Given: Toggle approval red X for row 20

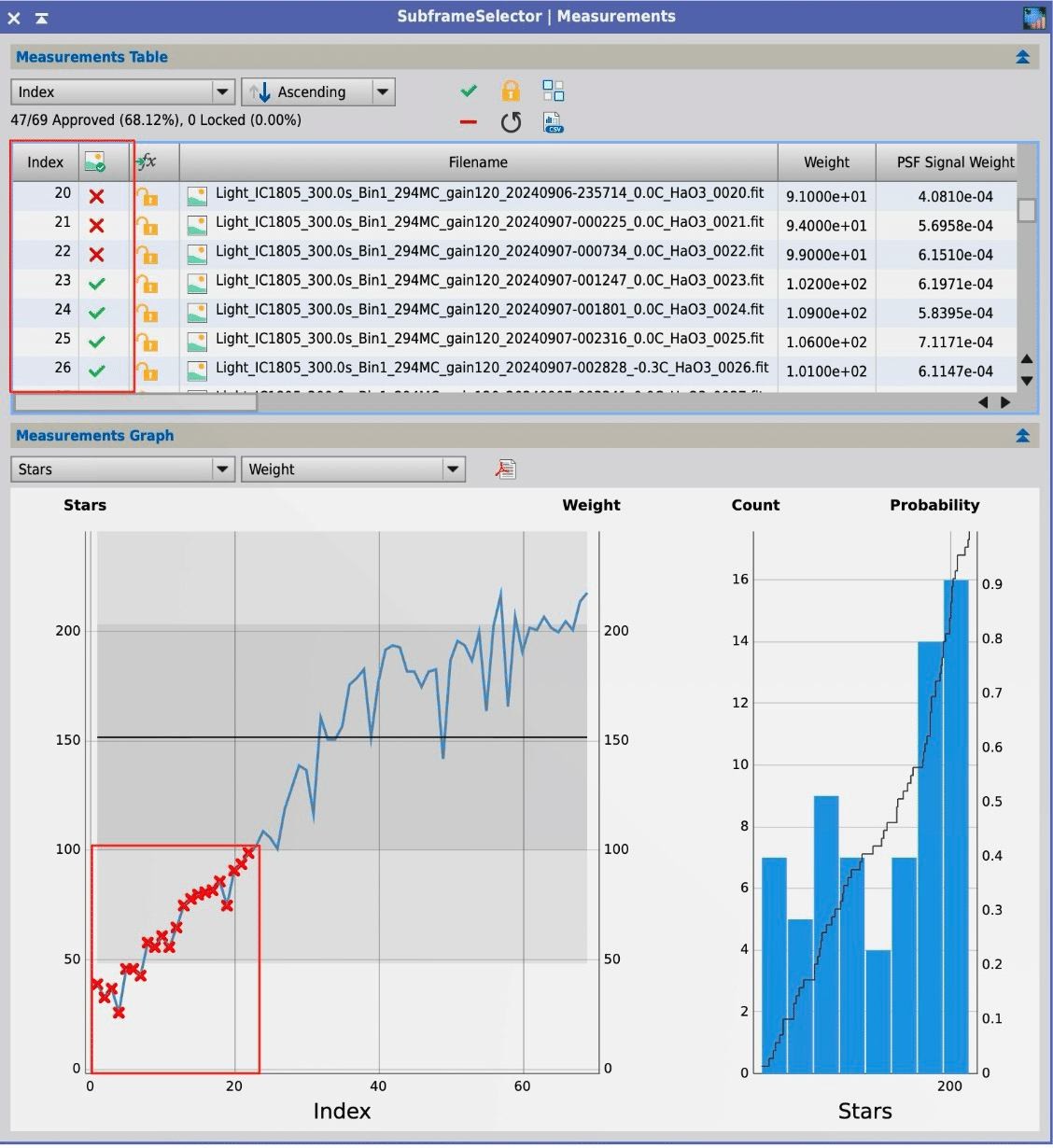Looking at the screenshot, I should [x=96, y=196].
